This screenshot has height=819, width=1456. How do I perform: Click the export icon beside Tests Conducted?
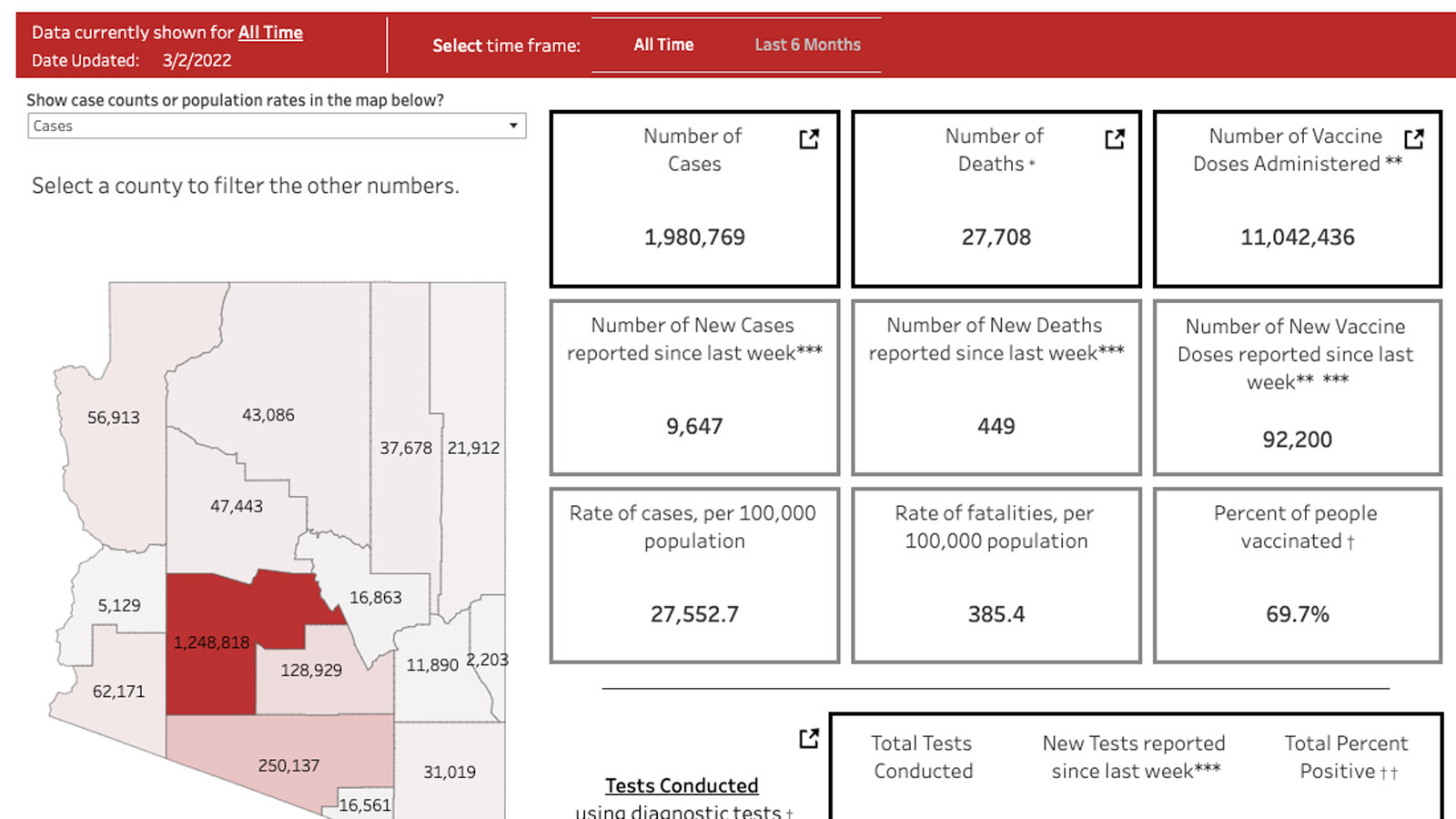click(x=806, y=740)
